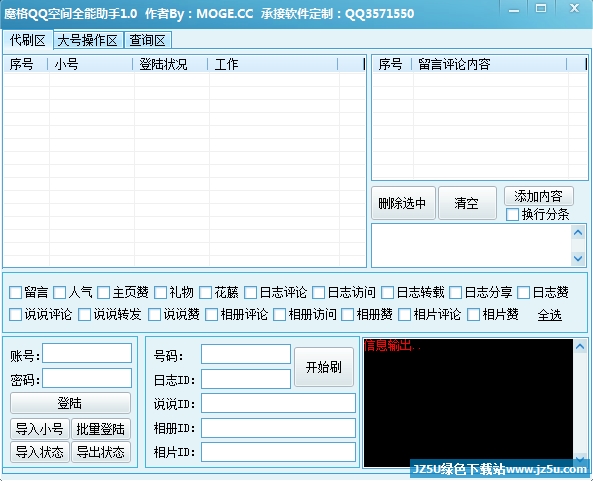Click the 全选 link
The height and width of the screenshot is (481, 593).
(550, 315)
